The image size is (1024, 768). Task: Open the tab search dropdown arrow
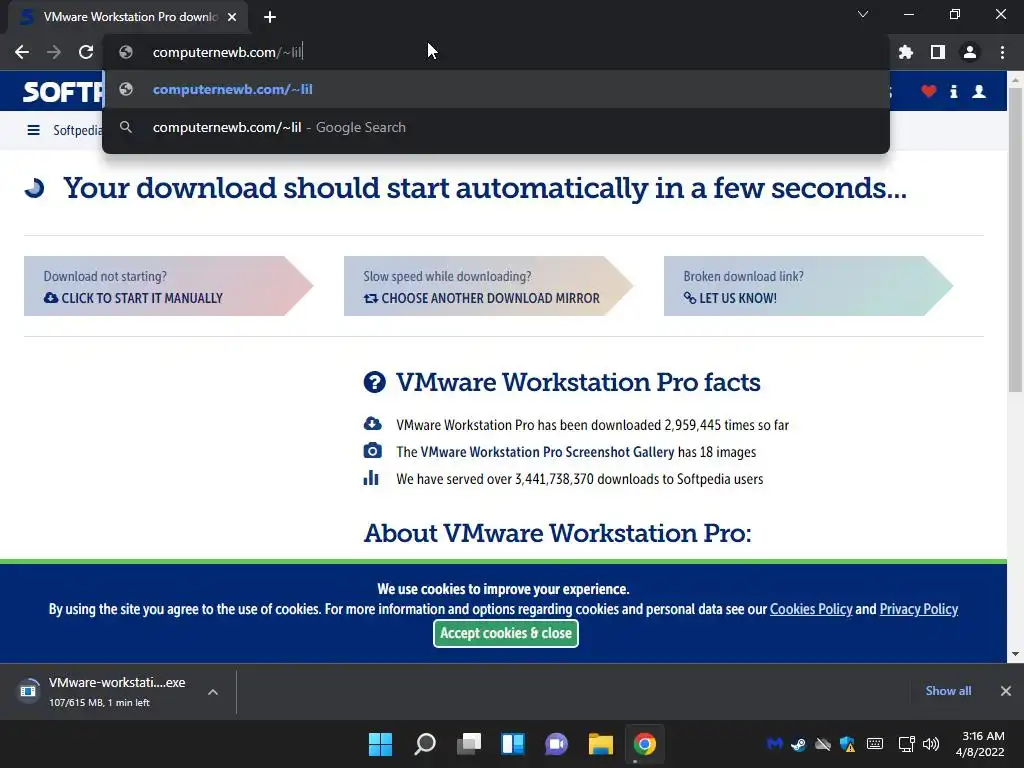point(863,14)
